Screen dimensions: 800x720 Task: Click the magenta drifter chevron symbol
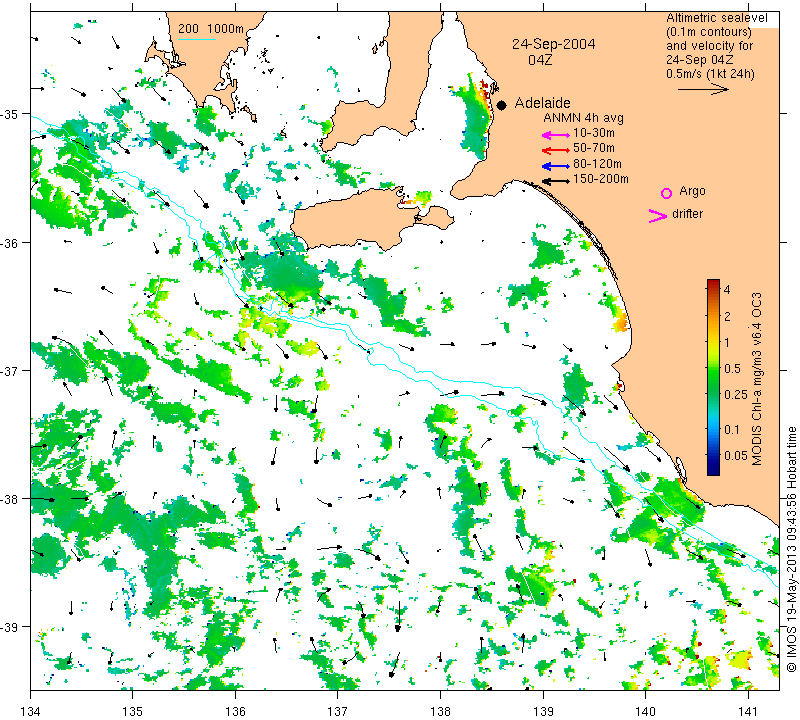pos(658,216)
